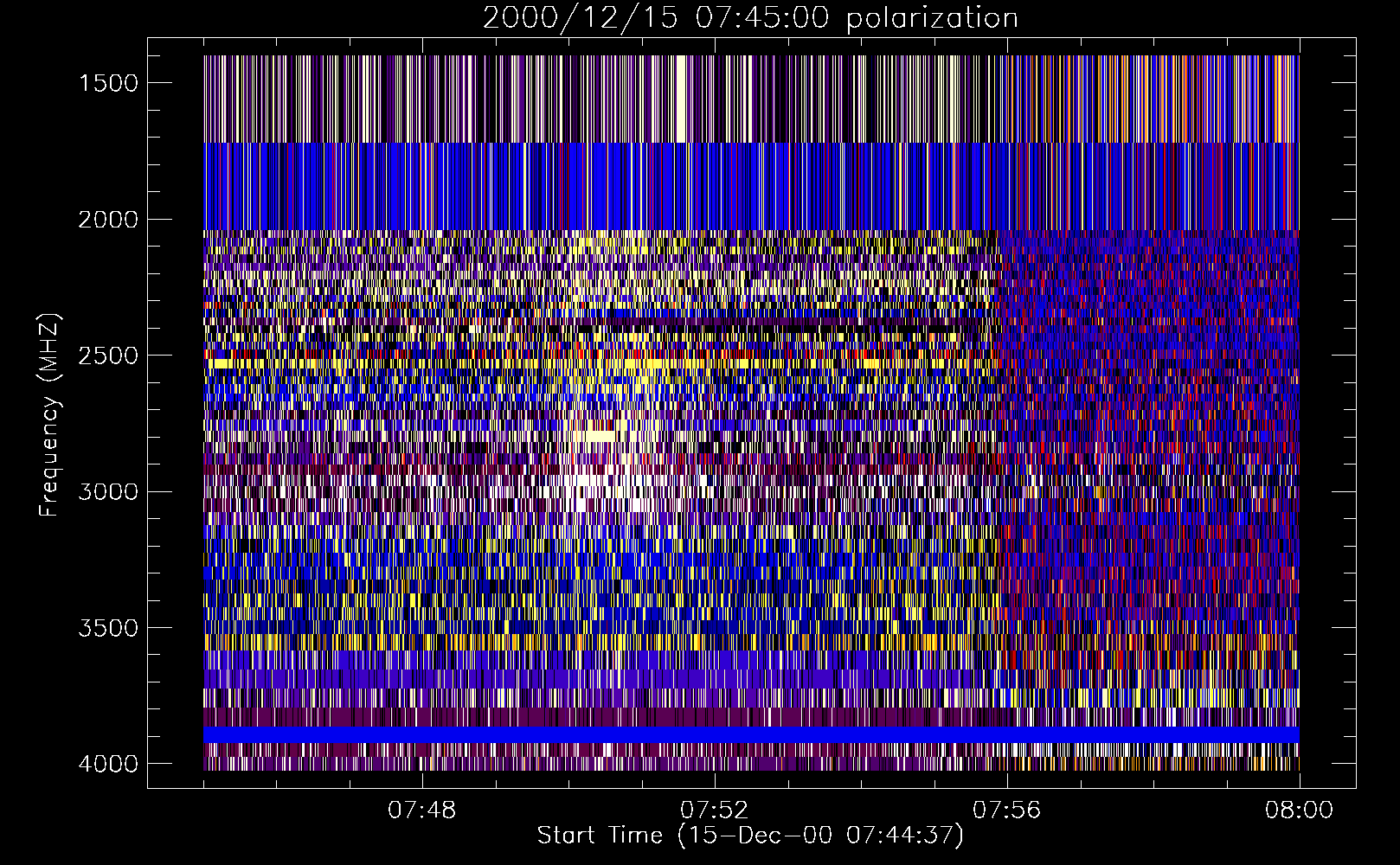The width and height of the screenshot is (1400, 865).
Task: Click the 3500 frequency tick label
Action: pos(108,628)
